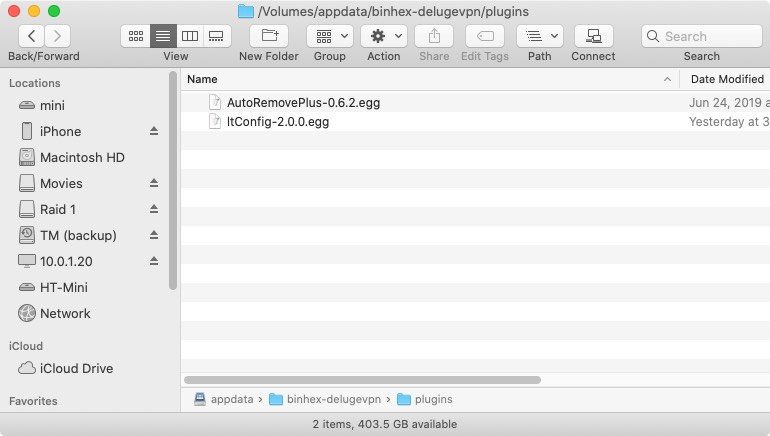Open iPhone in sidebar
The width and height of the screenshot is (770, 436).
60,132
